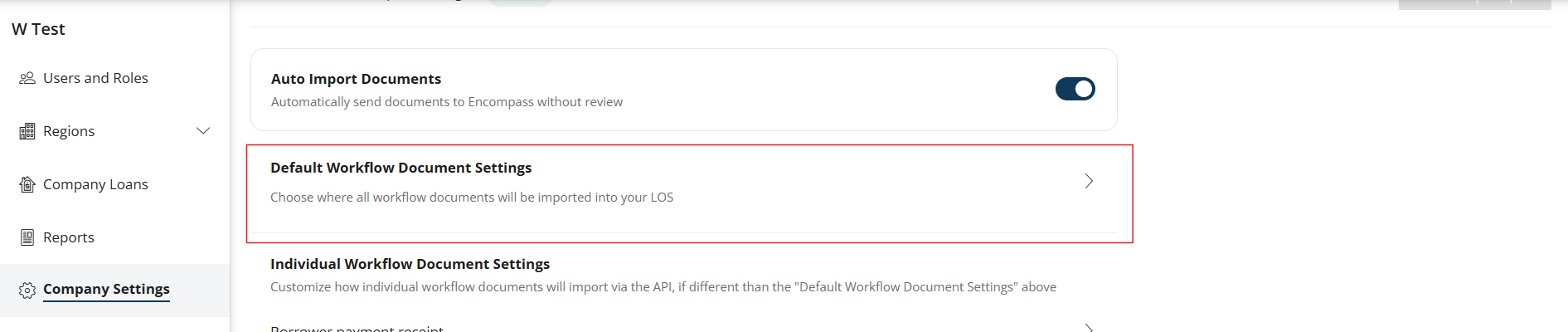
Task: Click Default Workflow Document Settings title
Action: [400, 168]
